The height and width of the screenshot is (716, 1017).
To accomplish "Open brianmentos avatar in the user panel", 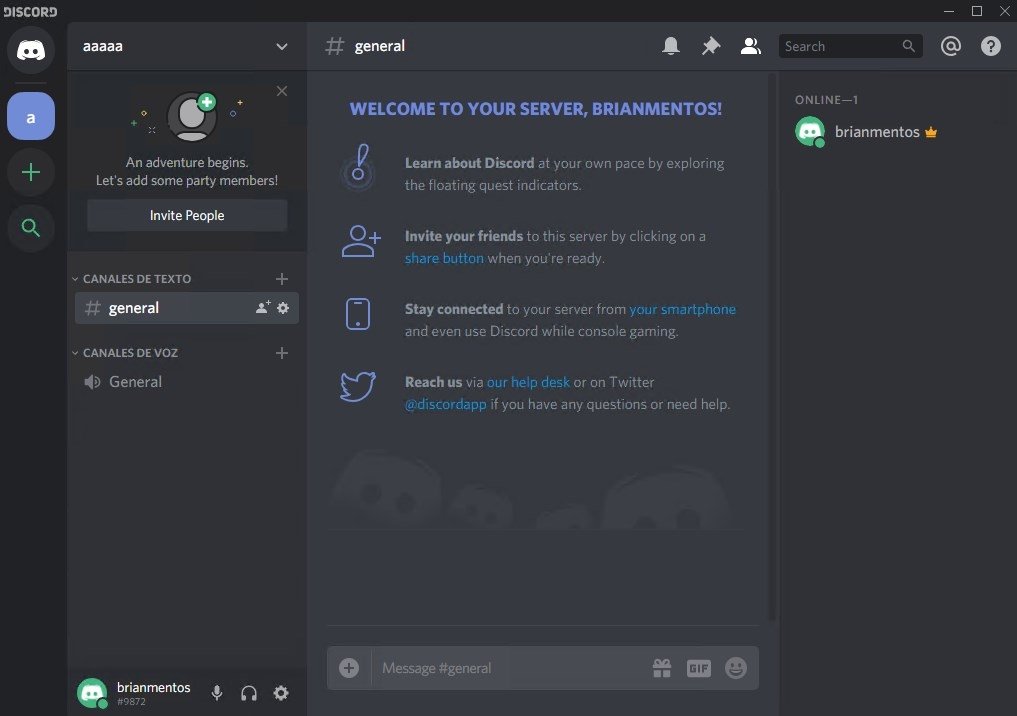I will point(92,693).
